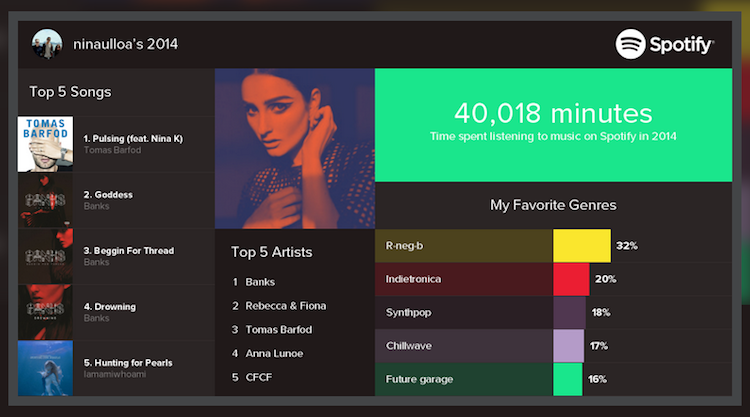Click the artist name "Iamamiwhoami"

point(115,374)
